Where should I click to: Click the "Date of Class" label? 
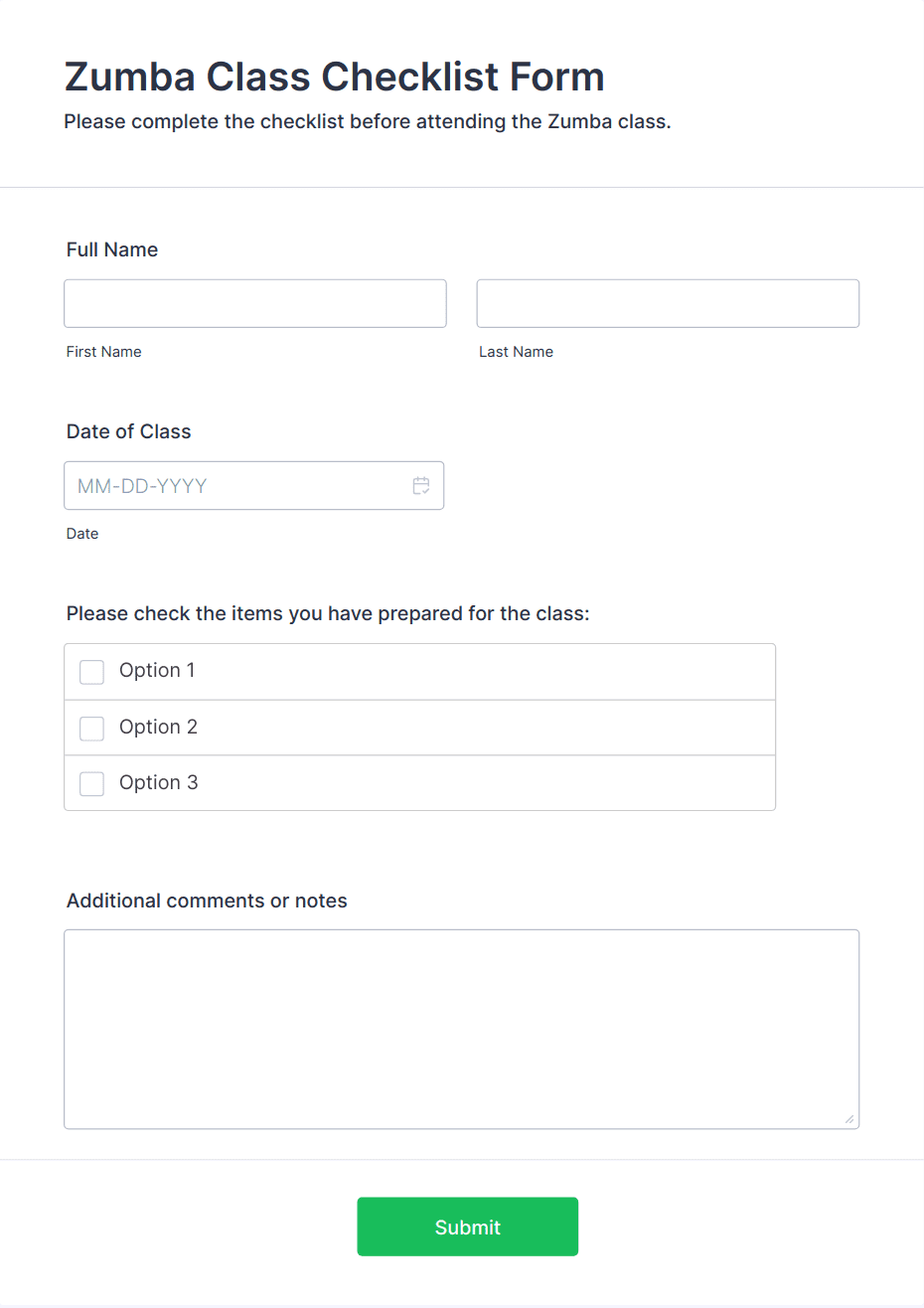[128, 431]
